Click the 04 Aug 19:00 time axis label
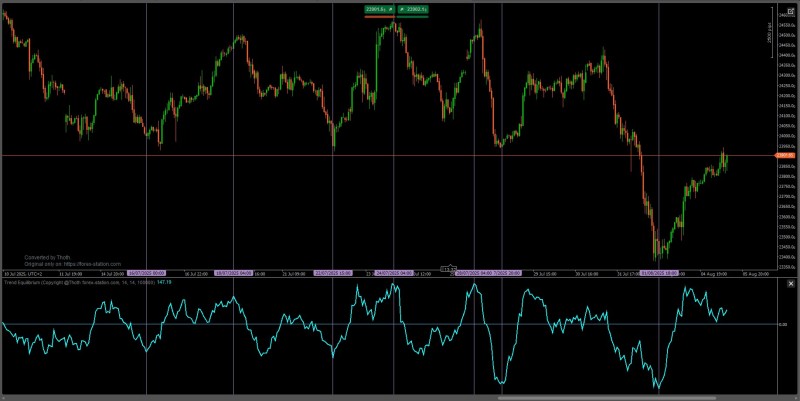This screenshot has width=800, height=401. coord(713,274)
